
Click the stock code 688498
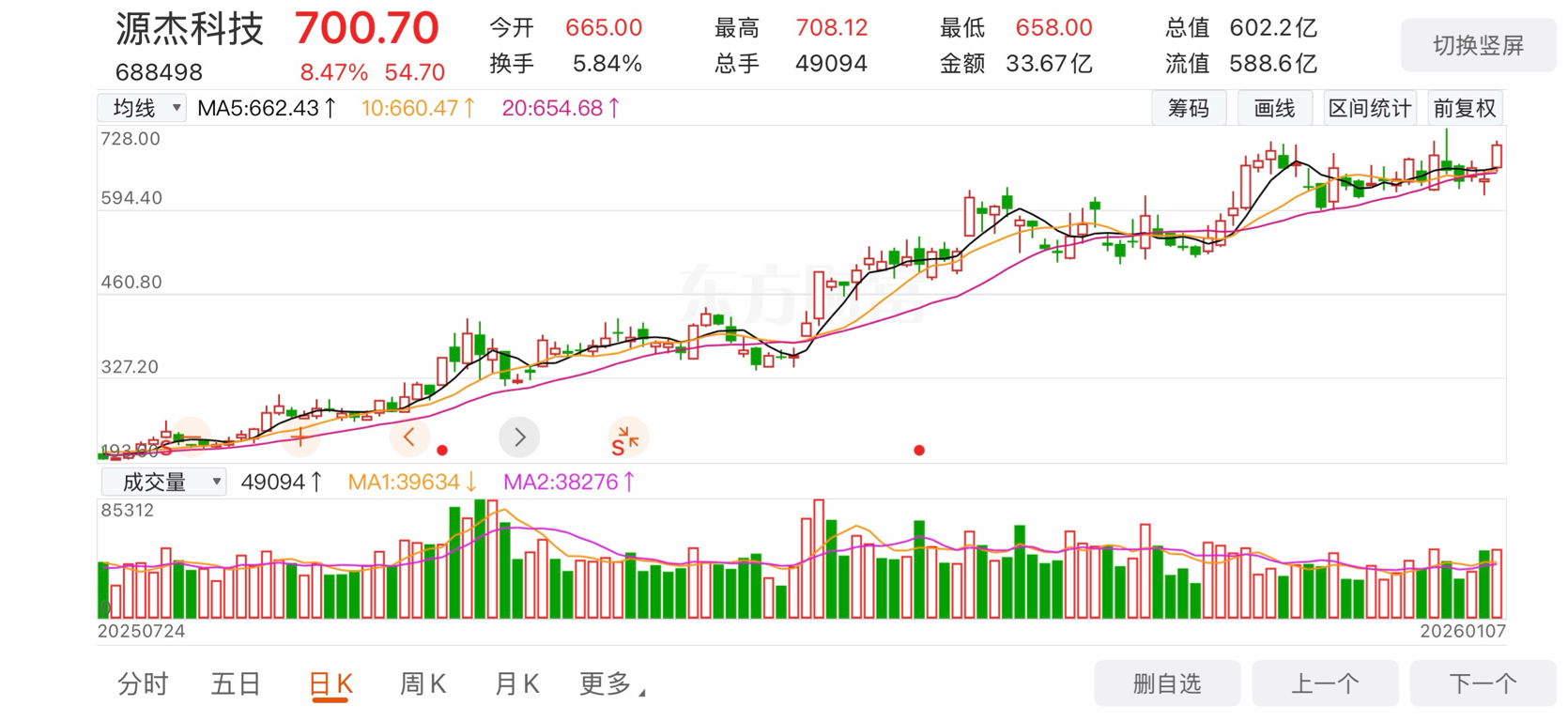[159, 72]
